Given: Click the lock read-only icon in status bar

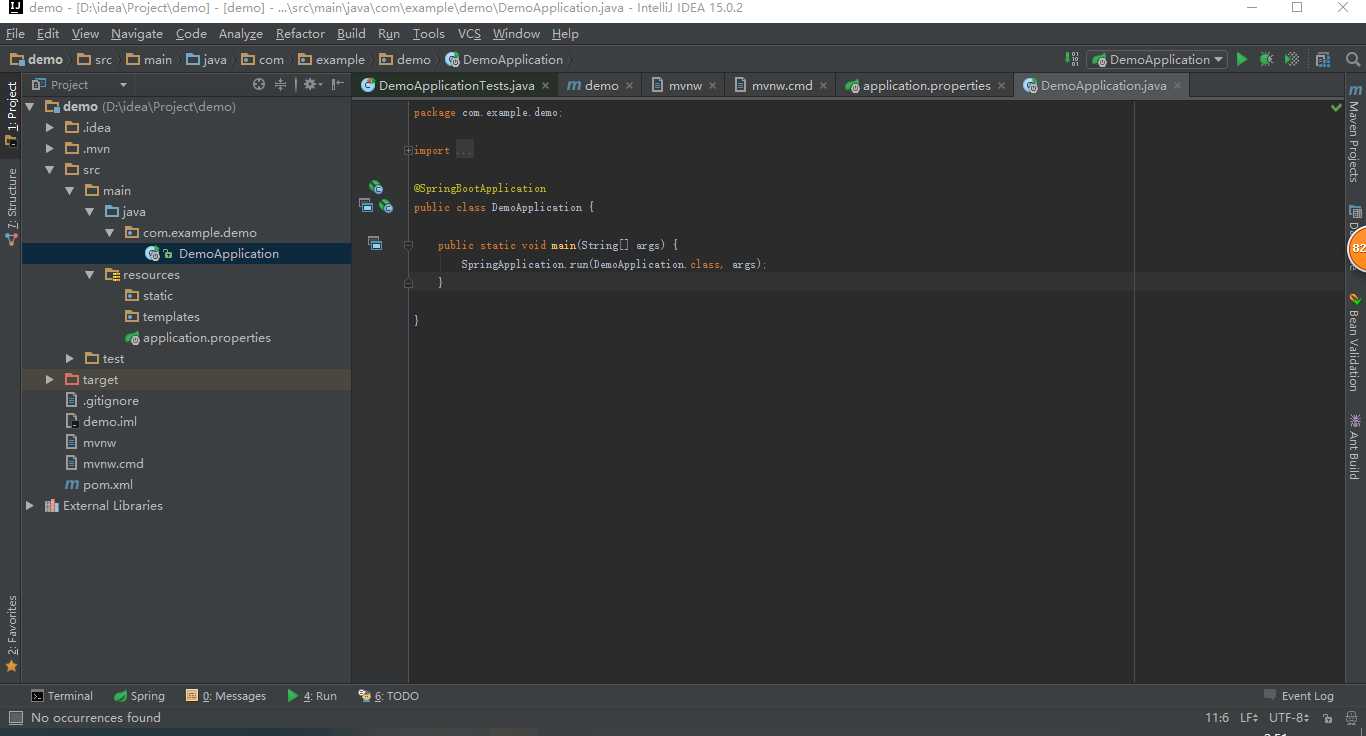Looking at the screenshot, I should tap(1327, 718).
